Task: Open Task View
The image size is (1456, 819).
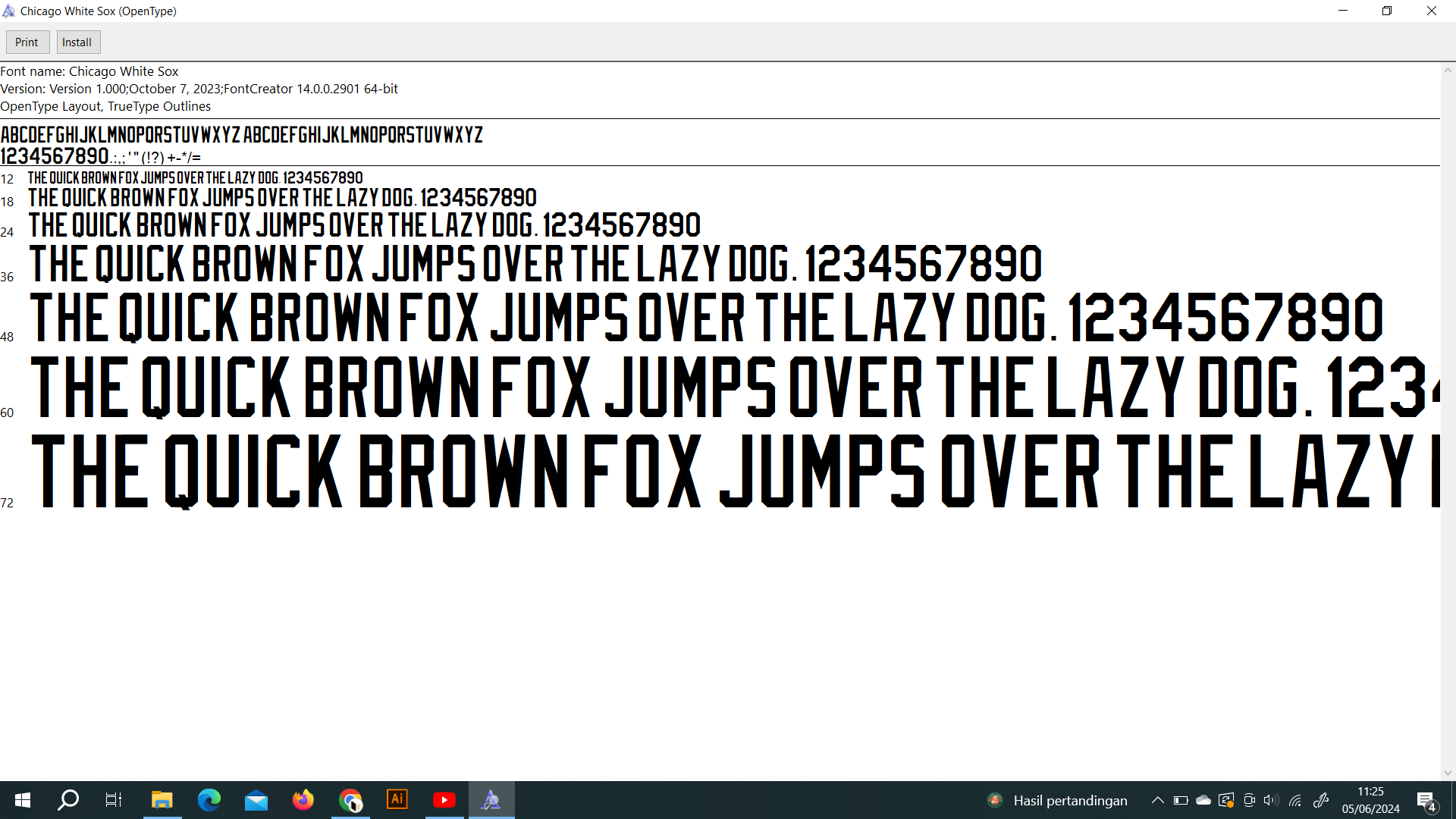Action: click(114, 800)
